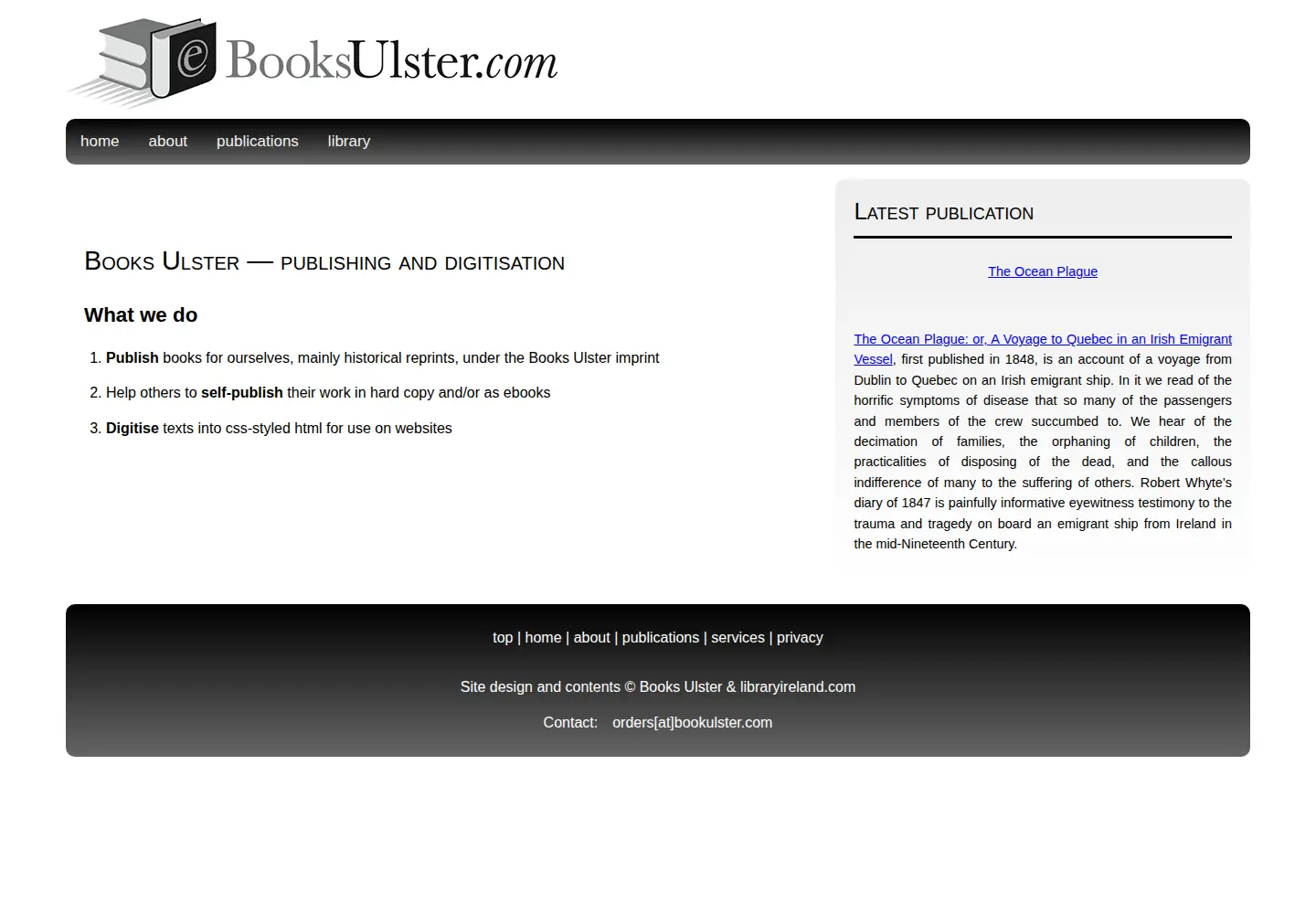Click the BooksUlster.com book logo
Image resolution: width=1316 pixels, height=914 pixels.
click(313, 62)
